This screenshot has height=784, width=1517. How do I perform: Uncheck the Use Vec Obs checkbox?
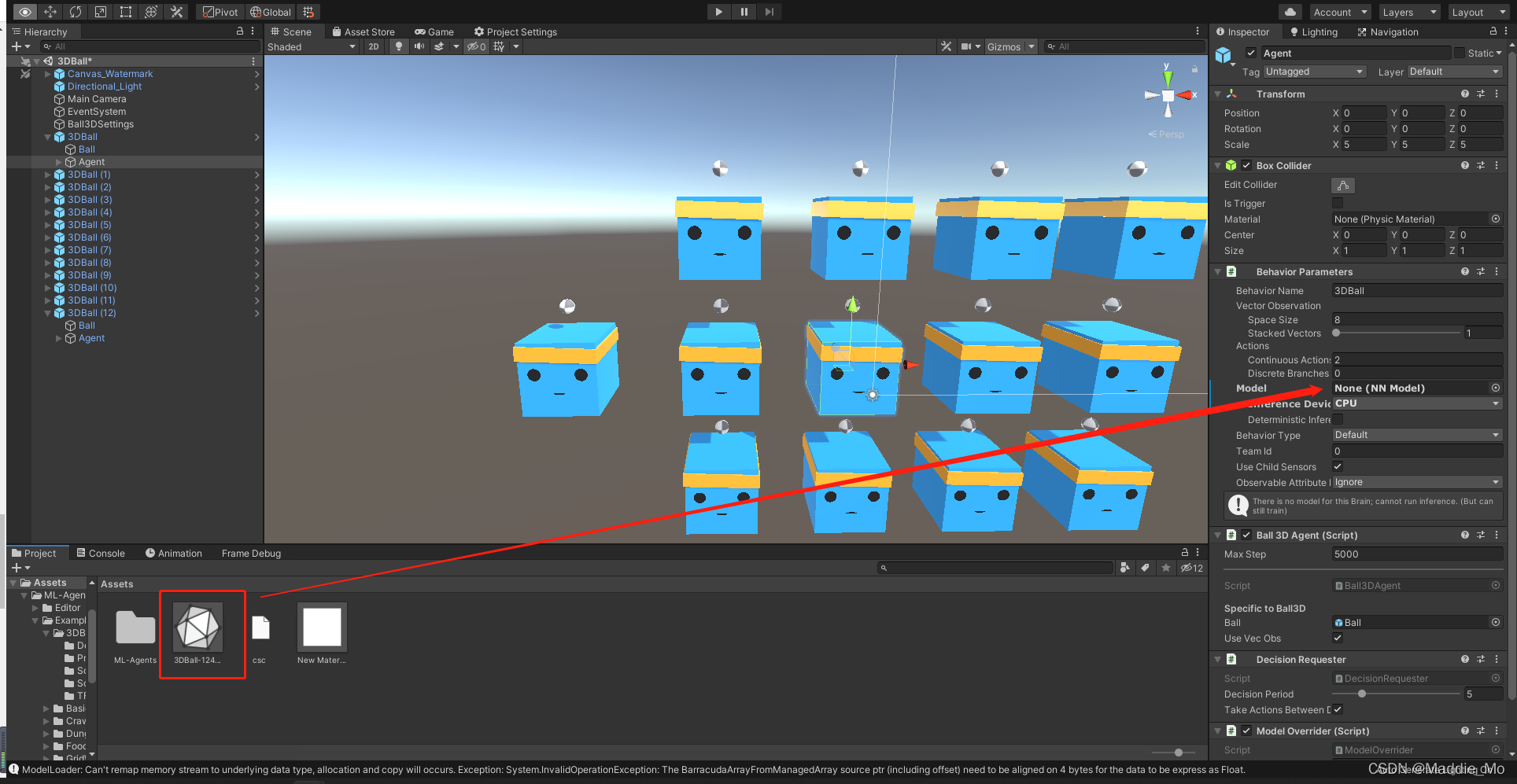(1338, 639)
